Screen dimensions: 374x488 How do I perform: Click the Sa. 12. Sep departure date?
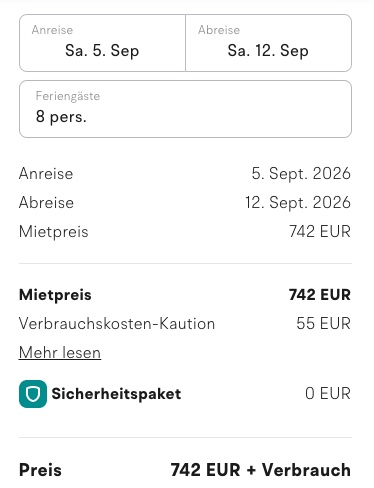coord(268,51)
